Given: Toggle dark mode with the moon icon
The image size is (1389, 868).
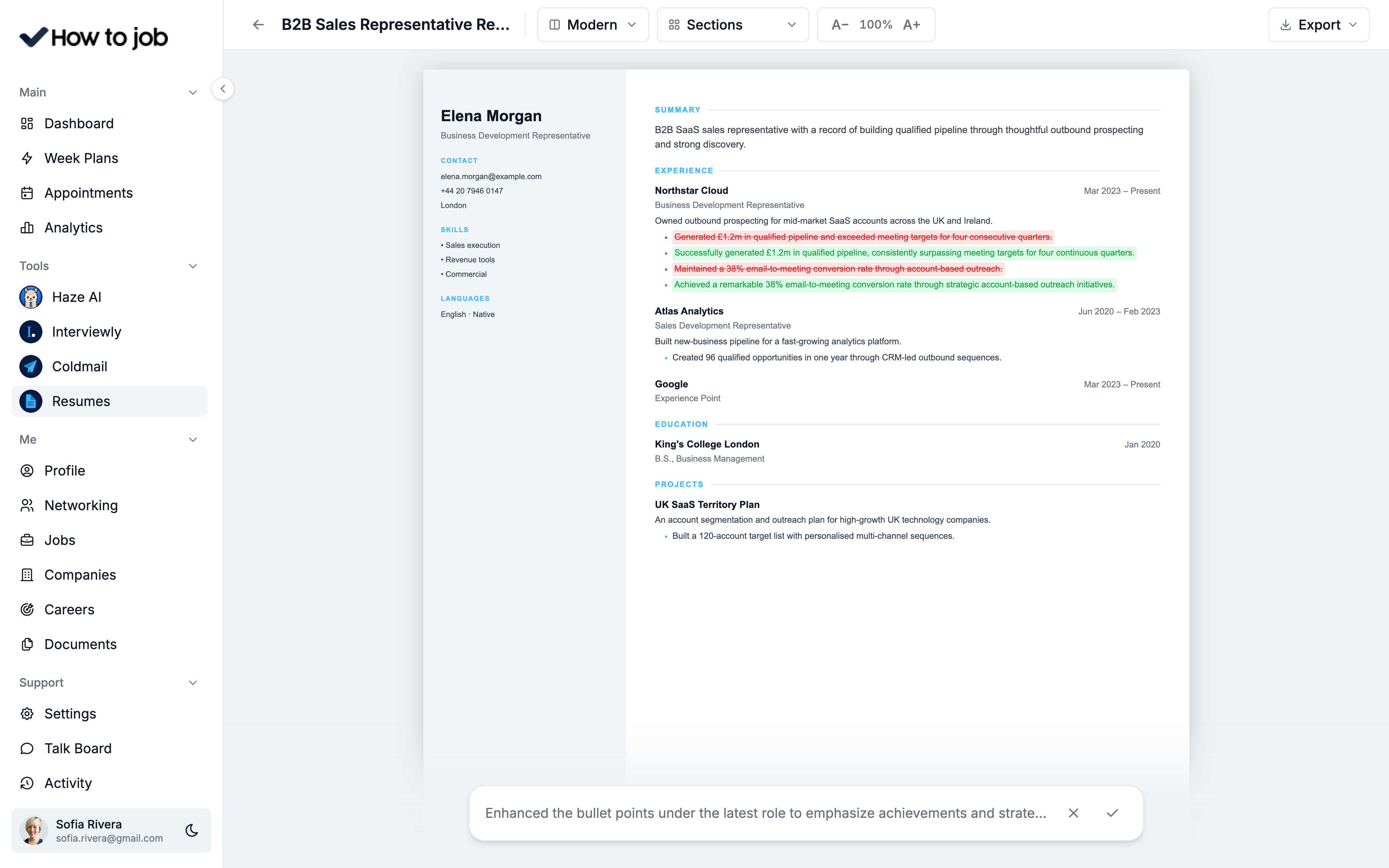Looking at the screenshot, I should [x=192, y=830].
